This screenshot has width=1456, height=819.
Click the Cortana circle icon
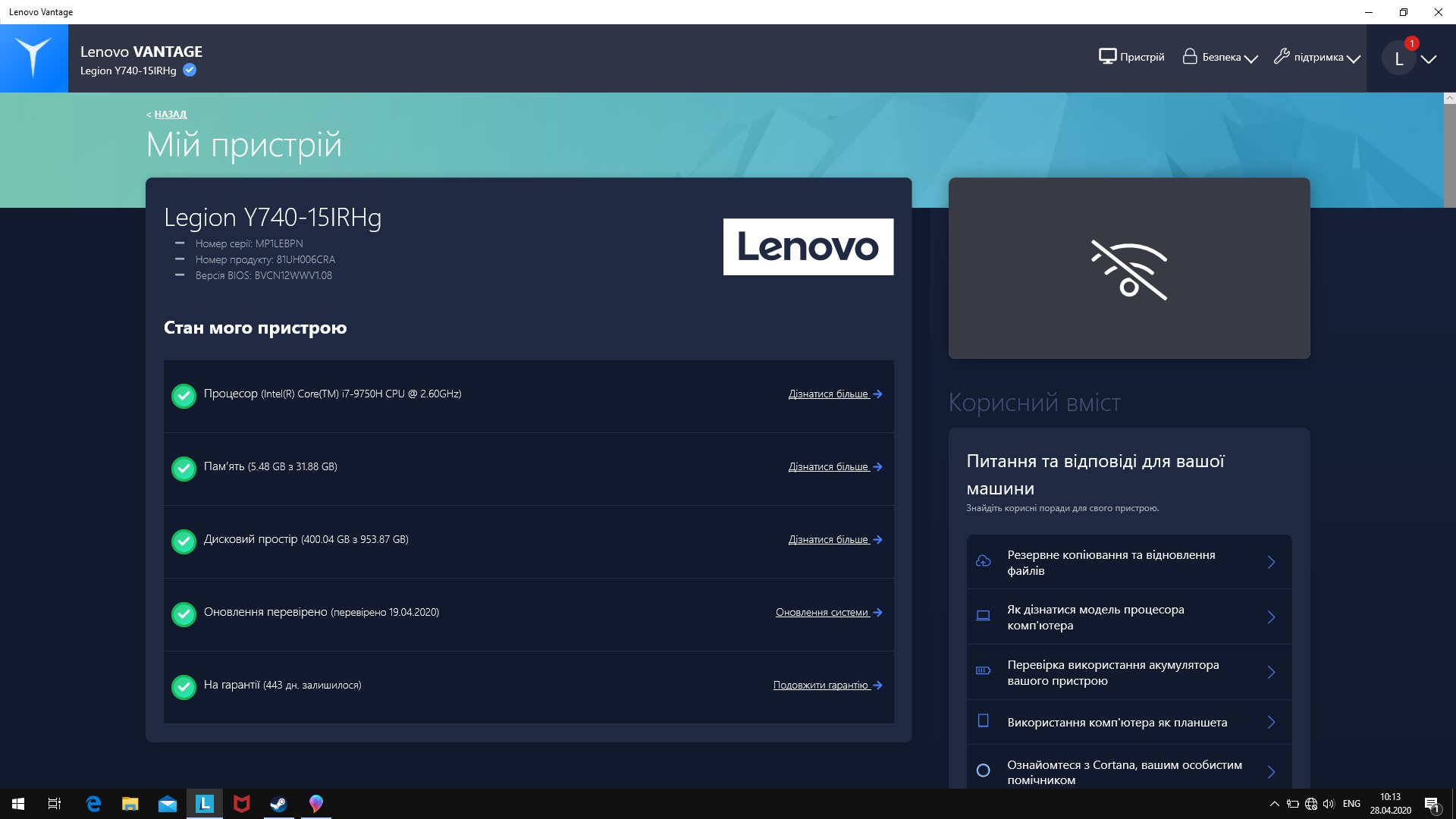pyautogui.click(x=984, y=770)
